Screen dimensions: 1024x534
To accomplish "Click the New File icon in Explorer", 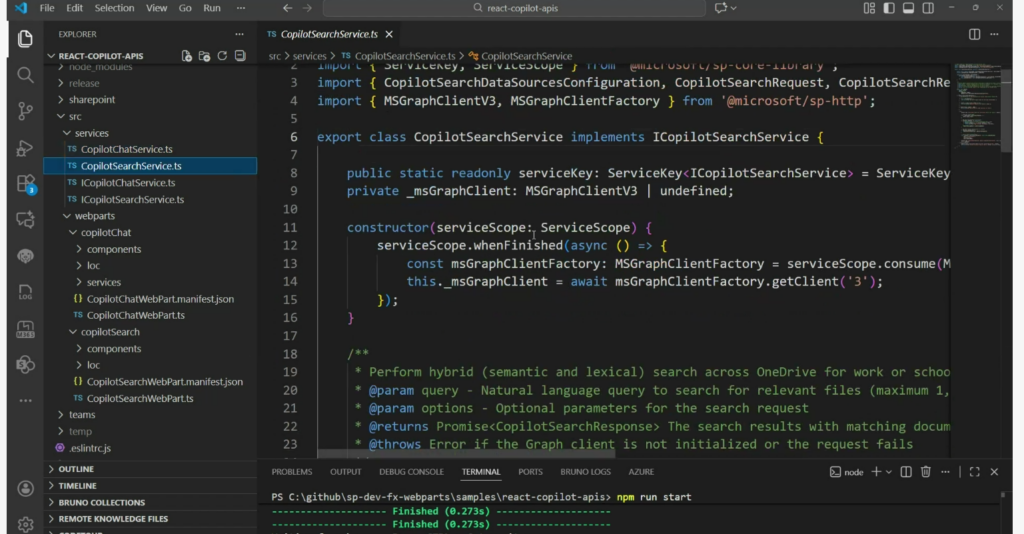I will (187, 56).
